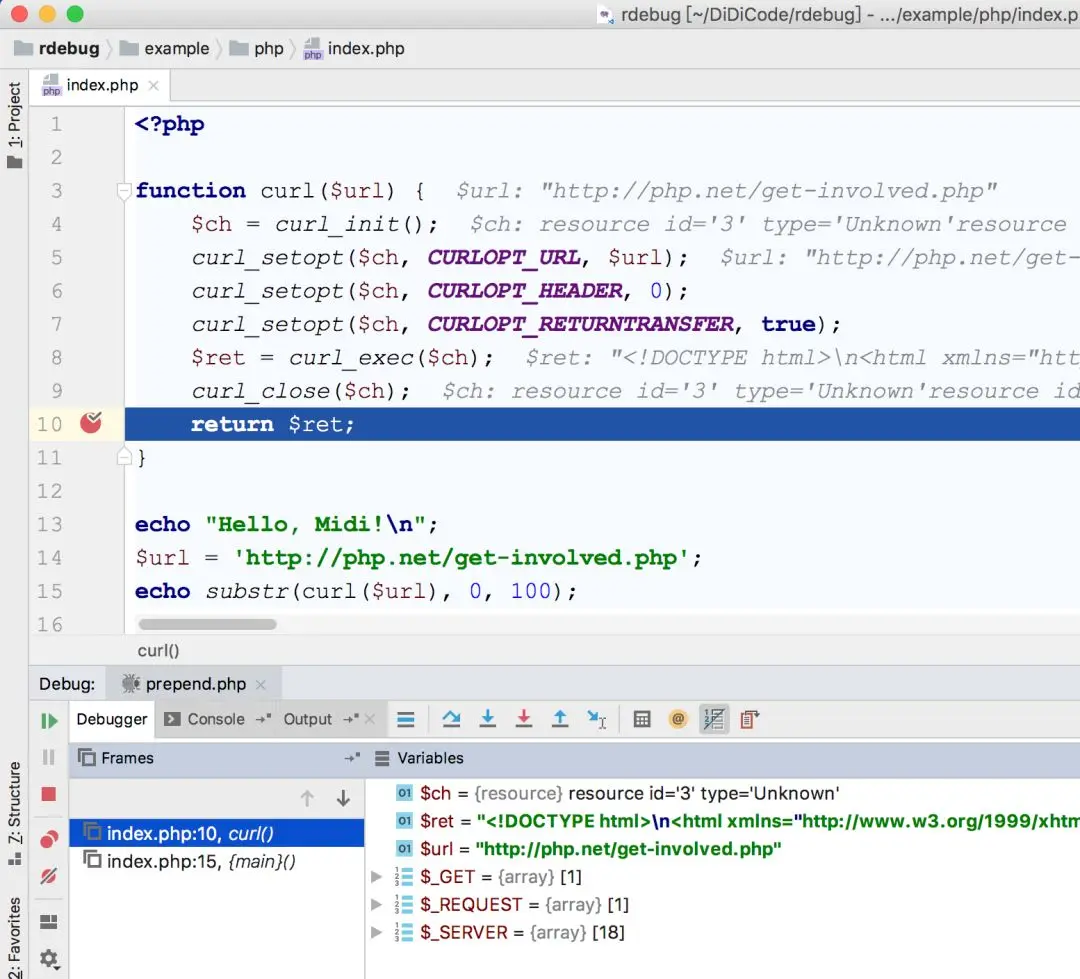
Task: Open the Project tool window
Action: pos(14,125)
